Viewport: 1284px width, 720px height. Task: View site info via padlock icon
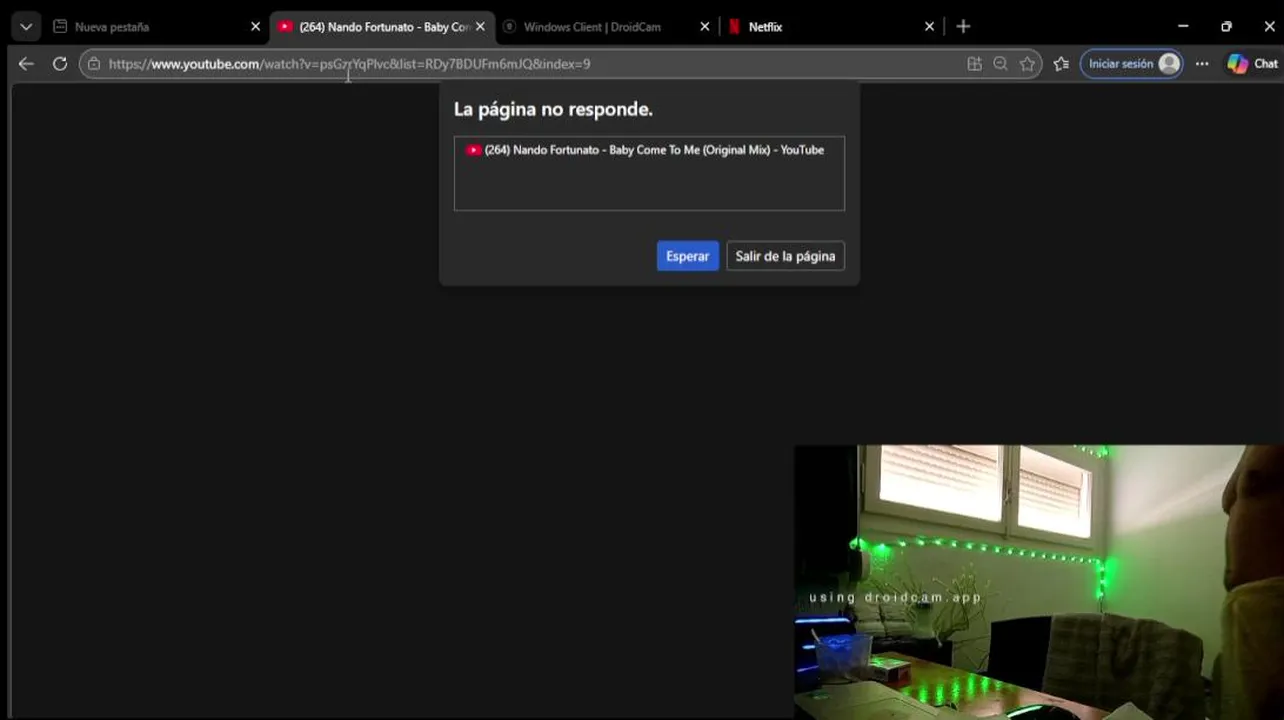tap(94, 64)
